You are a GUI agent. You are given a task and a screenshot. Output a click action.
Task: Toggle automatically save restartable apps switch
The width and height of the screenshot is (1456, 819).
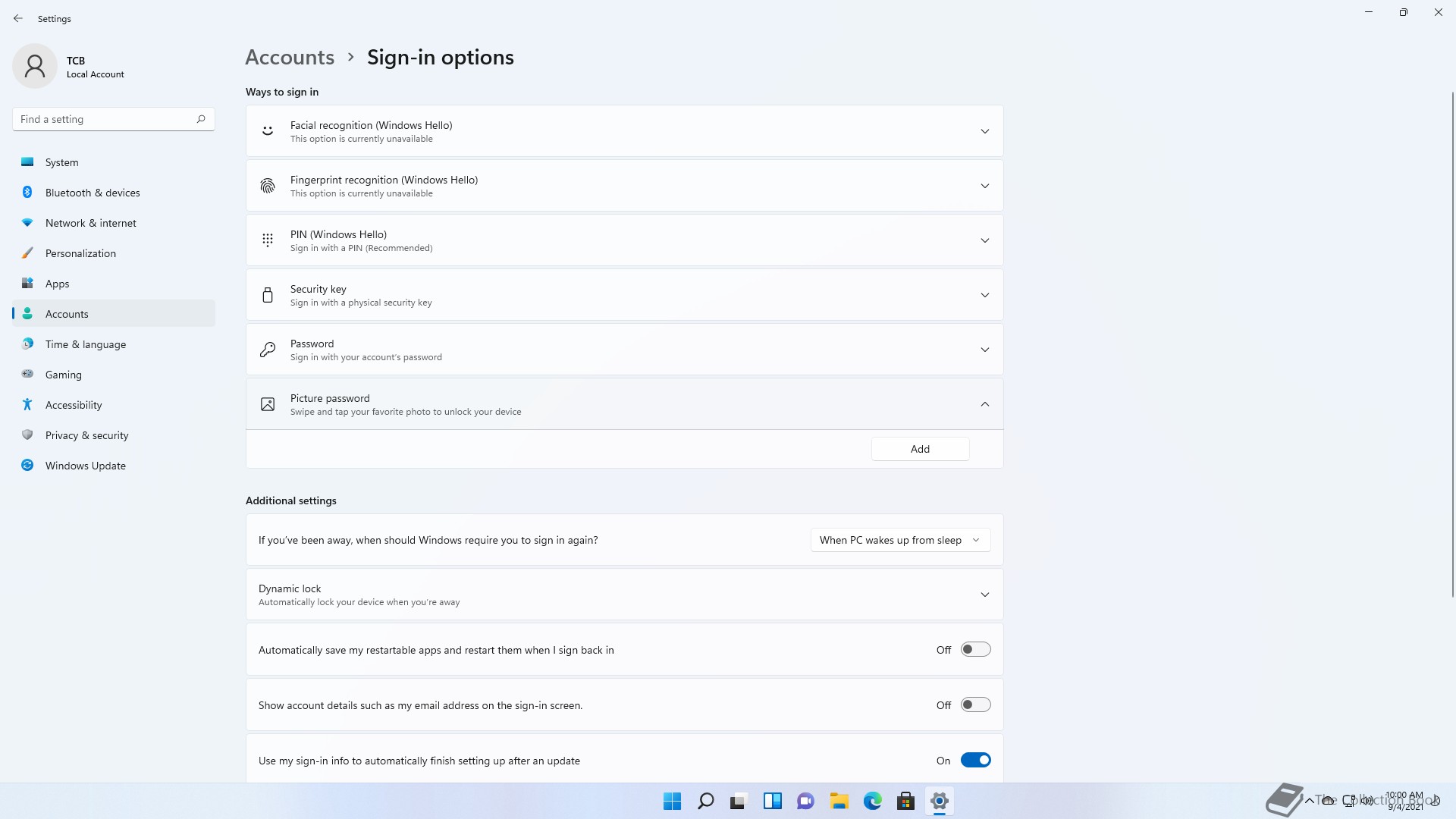click(975, 650)
